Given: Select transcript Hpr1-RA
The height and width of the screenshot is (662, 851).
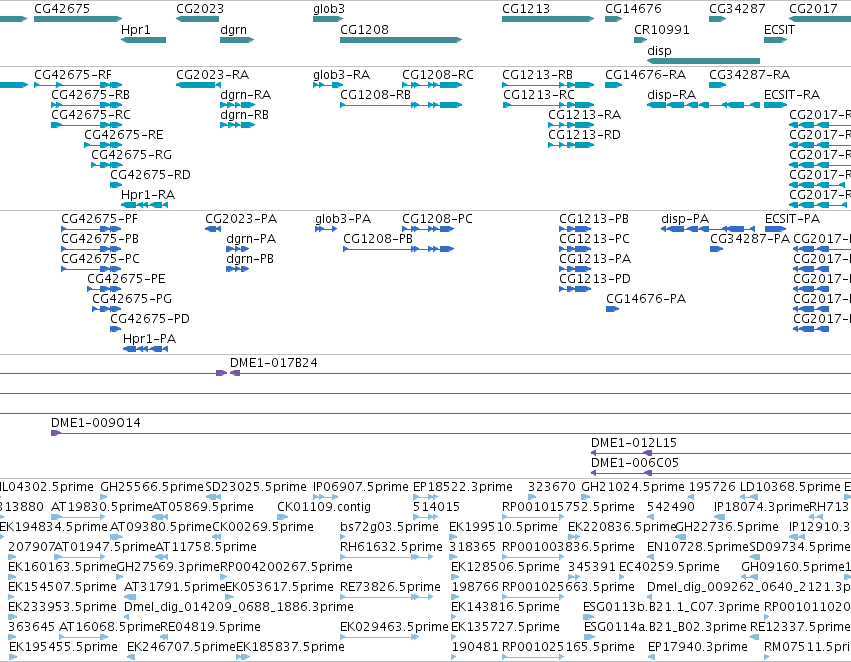Looking at the screenshot, I should click(144, 205).
